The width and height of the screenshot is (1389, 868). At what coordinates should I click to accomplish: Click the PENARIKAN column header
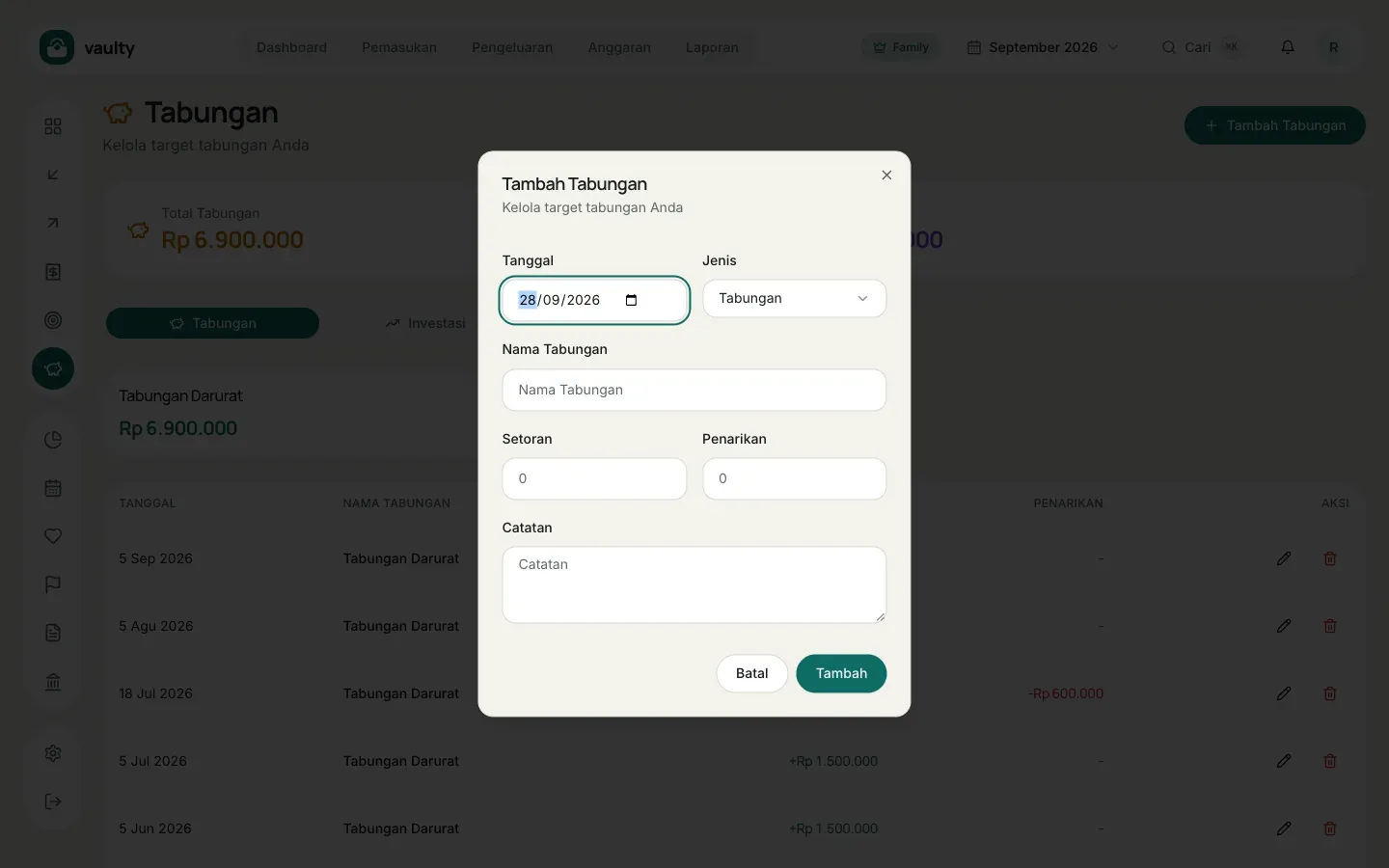point(1068,503)
